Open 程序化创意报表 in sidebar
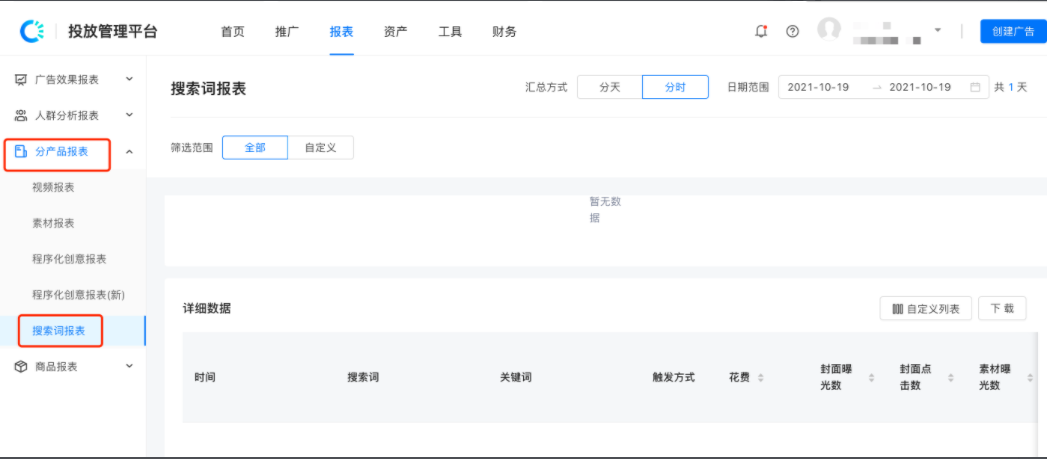Viewport: 1047px width, 459px height. point(69,259)
